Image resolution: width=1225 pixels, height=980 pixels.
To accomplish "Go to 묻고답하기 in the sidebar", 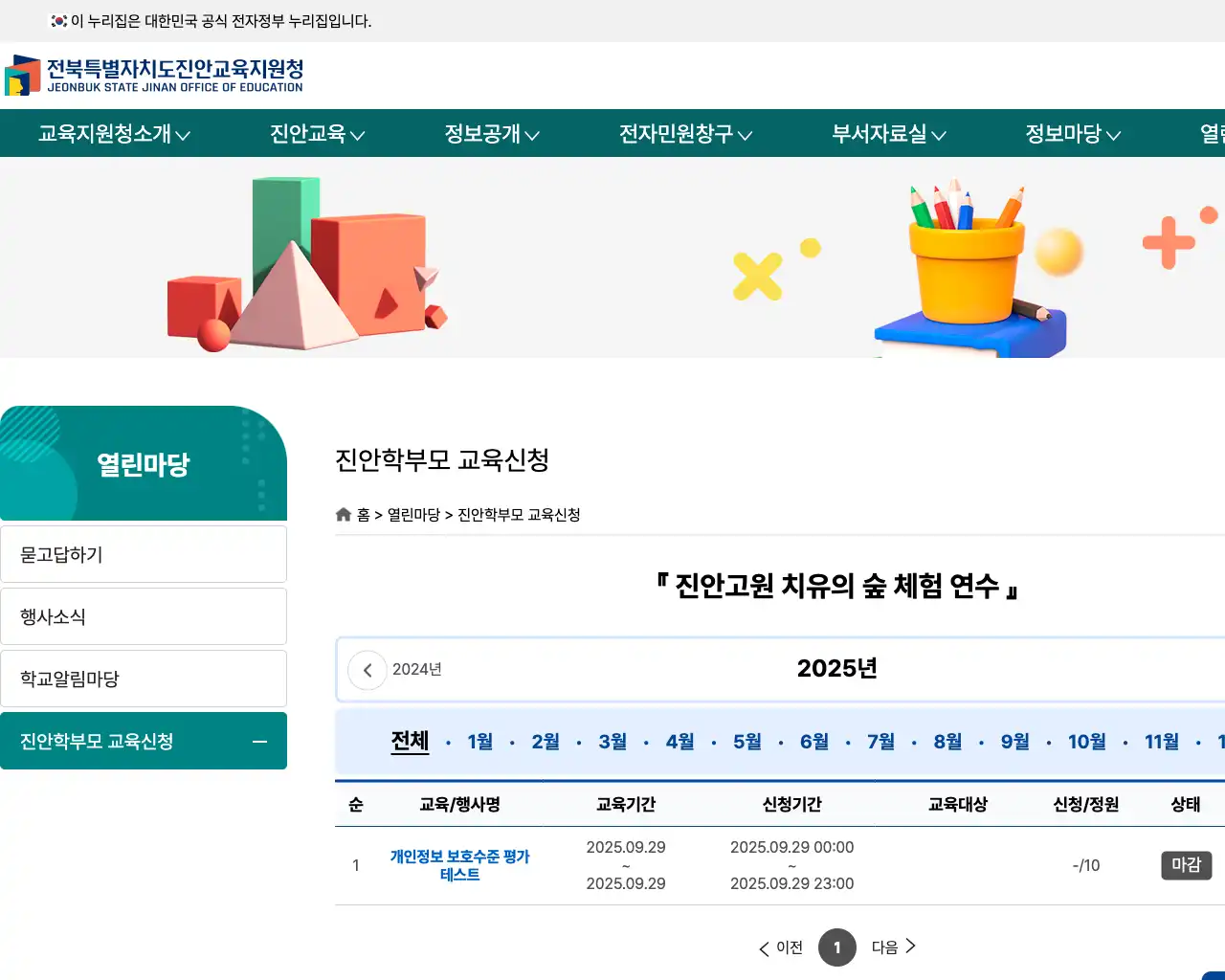I will click(144, 553).
